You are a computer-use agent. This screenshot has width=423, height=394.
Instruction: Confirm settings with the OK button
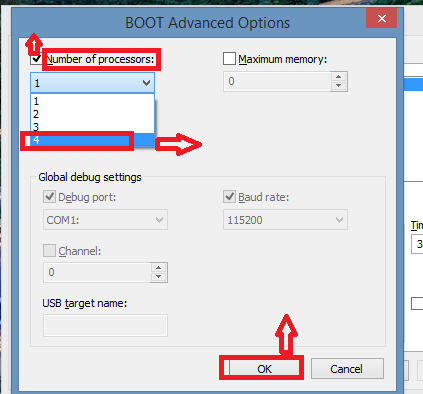coord(264,369)
